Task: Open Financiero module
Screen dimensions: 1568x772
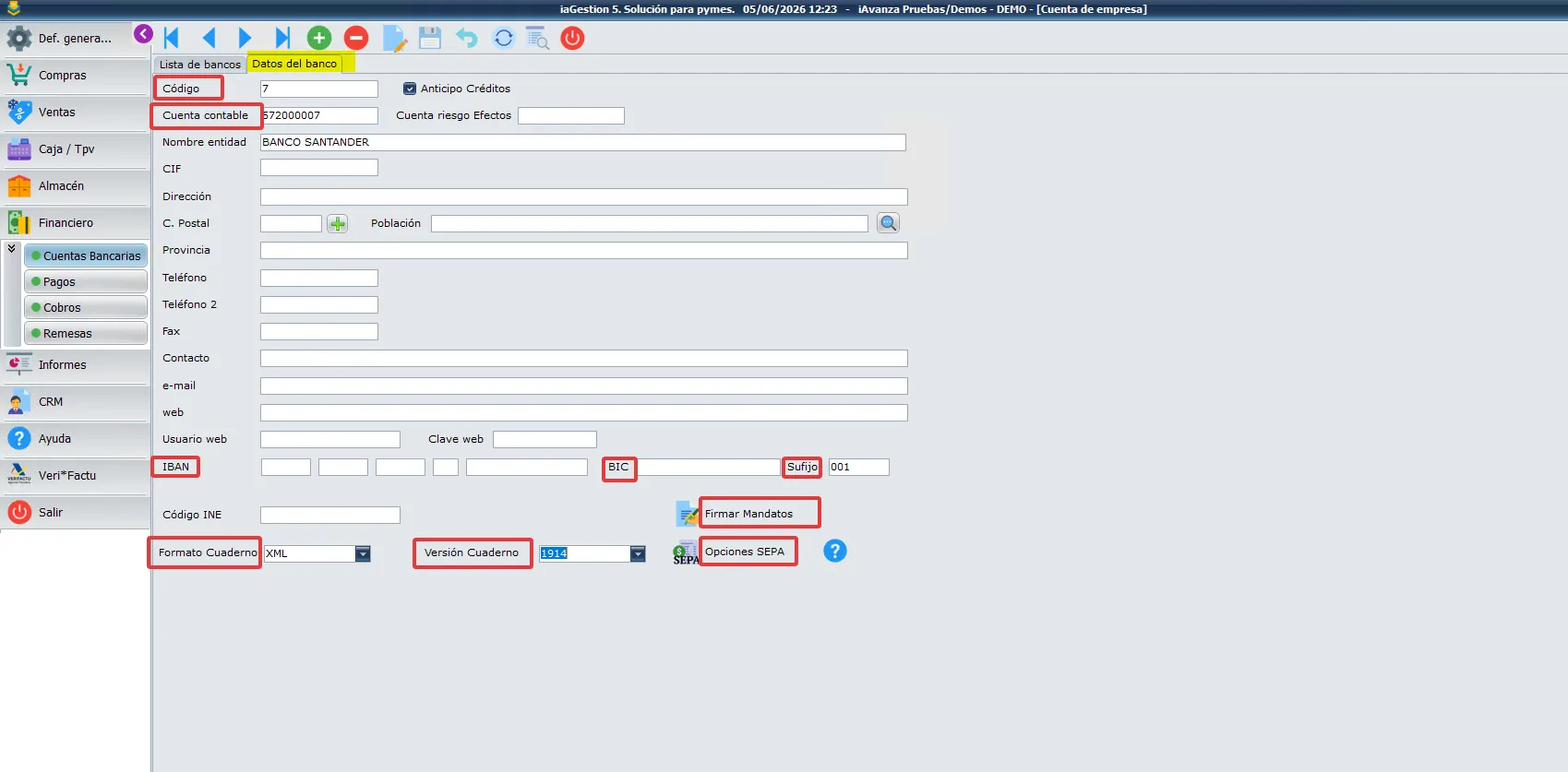Action: point(75,223)
